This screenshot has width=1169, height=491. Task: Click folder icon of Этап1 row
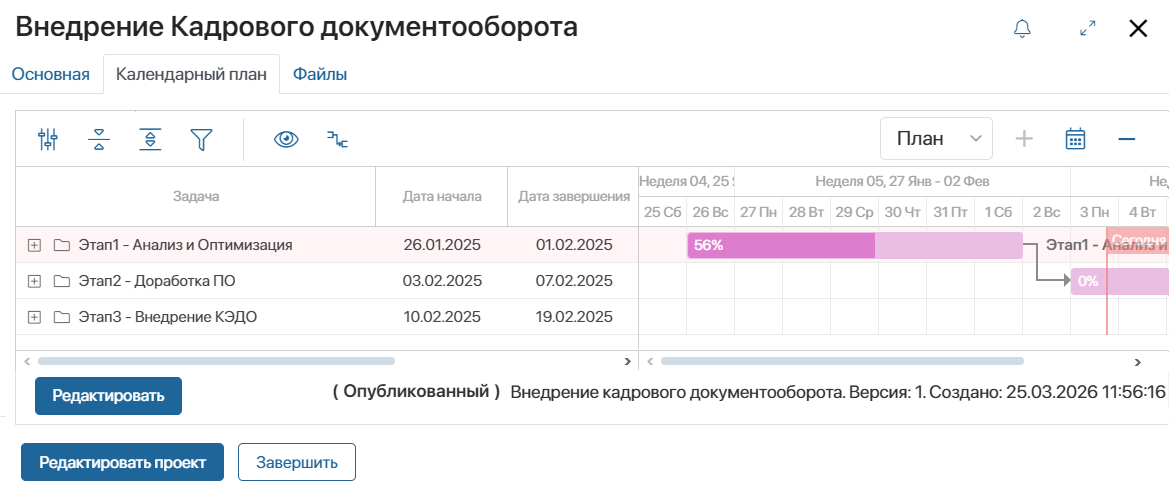click(61, 245)
